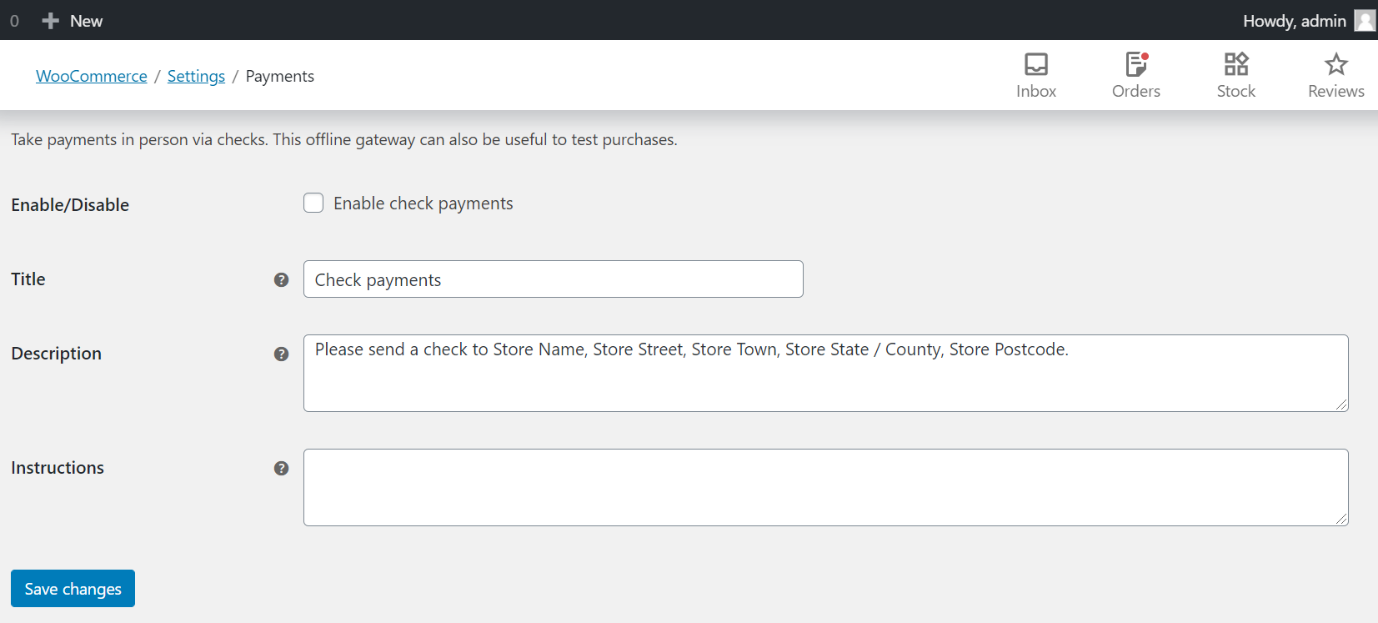Click the admin avatar icon

1365,21
